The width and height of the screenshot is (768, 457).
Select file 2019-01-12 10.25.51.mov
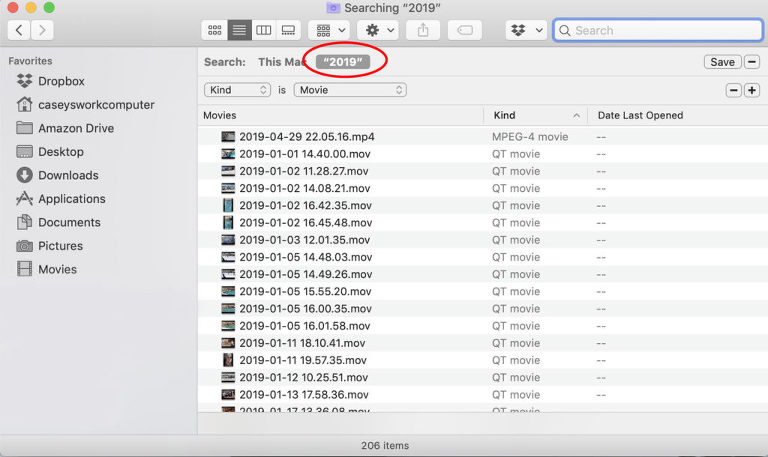[304, 377]
